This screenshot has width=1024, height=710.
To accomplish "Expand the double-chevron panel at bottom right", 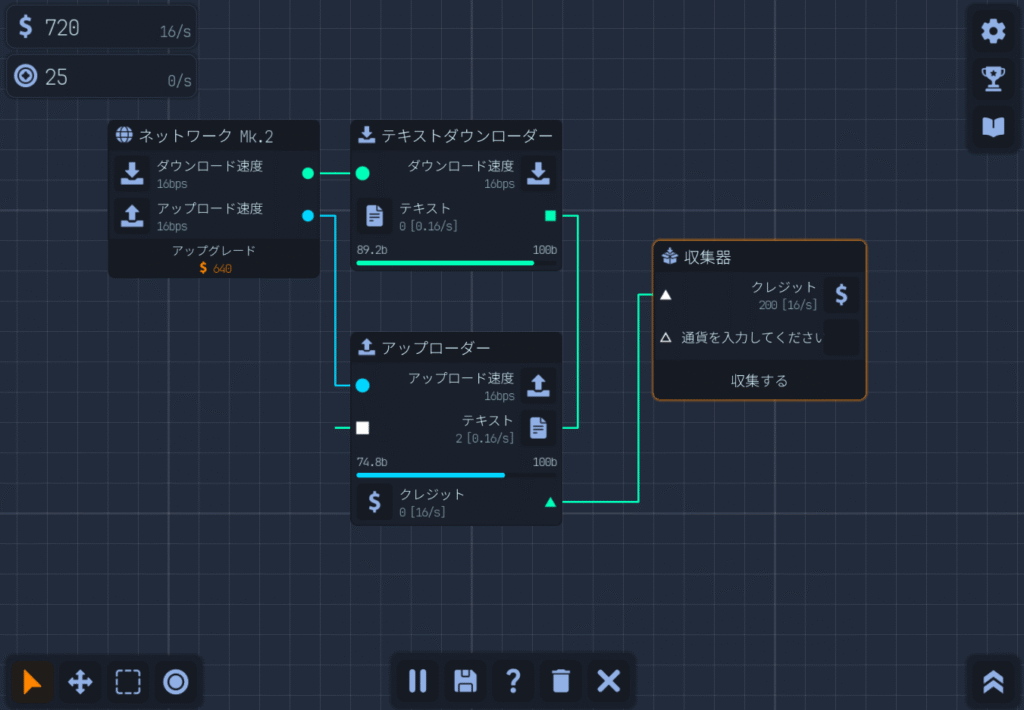I will pyautogui.click(x=993, y=681).
